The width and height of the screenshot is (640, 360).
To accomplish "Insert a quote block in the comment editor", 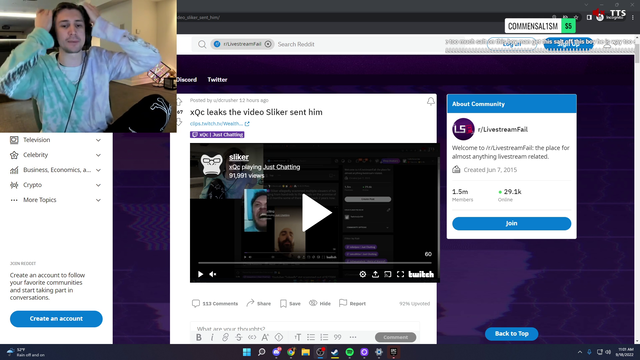I will tap(338, 337).
